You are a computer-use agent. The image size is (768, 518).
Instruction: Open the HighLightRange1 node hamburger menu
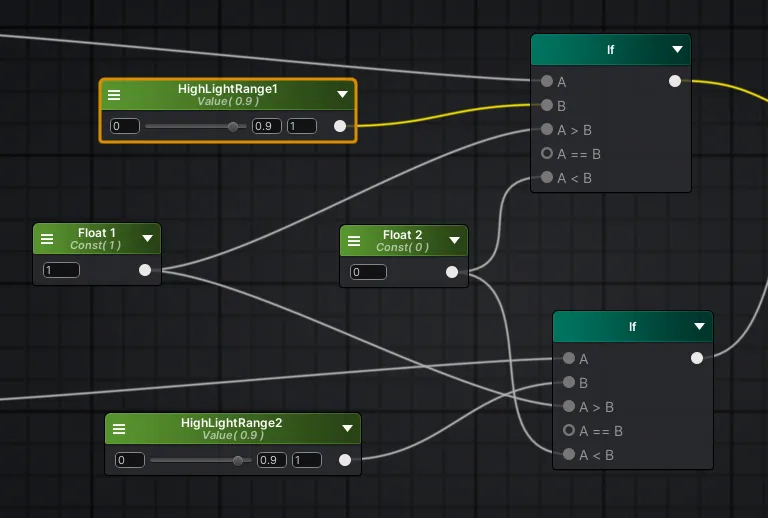pyautogui.click(x=114, y=95)
